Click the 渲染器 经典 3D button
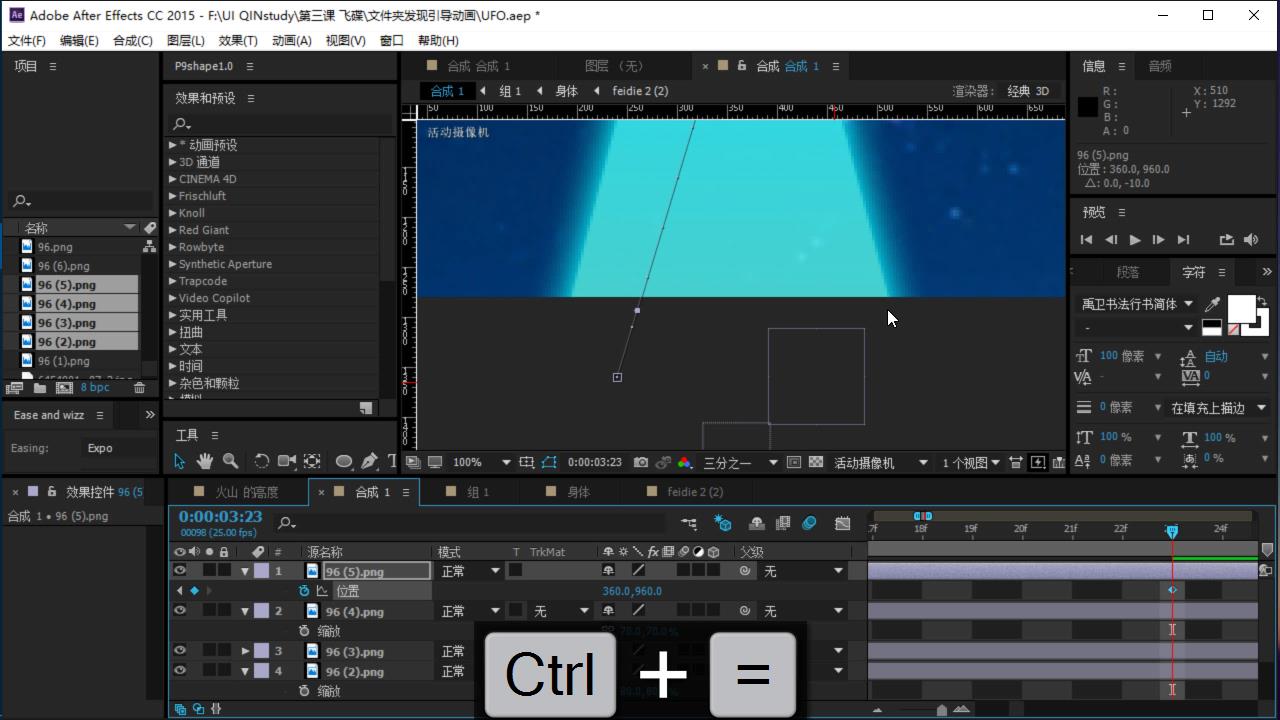The width and height of the screenshot is (1280, 720). [1028, 91]
